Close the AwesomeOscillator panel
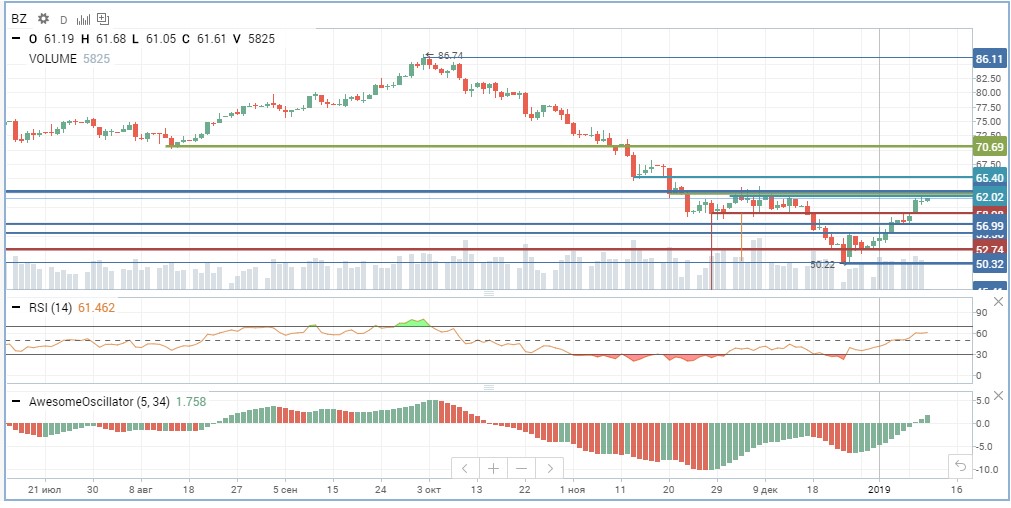 tap(998, 395)
